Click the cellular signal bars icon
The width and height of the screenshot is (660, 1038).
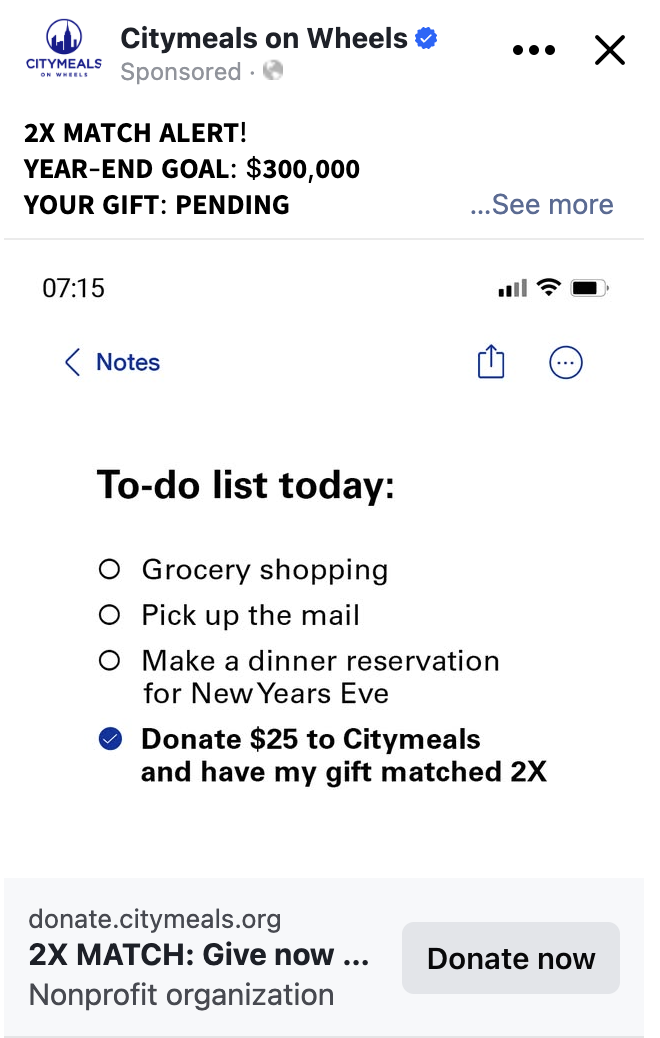click(x=512, y=289)
